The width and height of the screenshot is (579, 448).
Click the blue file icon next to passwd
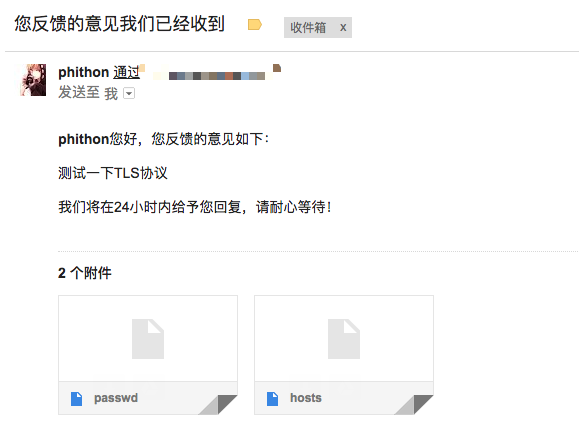(x=76, y=399)
